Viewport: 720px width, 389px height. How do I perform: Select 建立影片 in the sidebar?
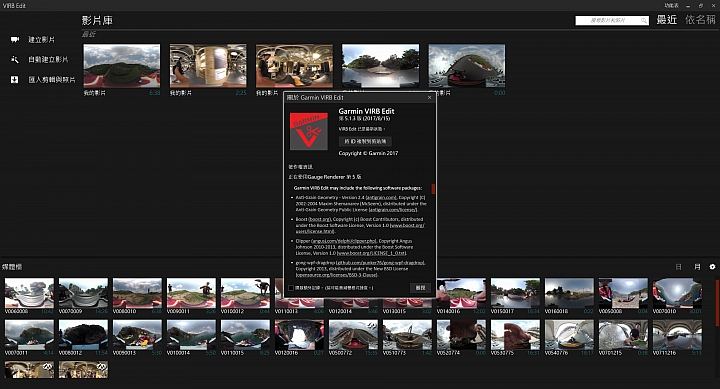41,39
